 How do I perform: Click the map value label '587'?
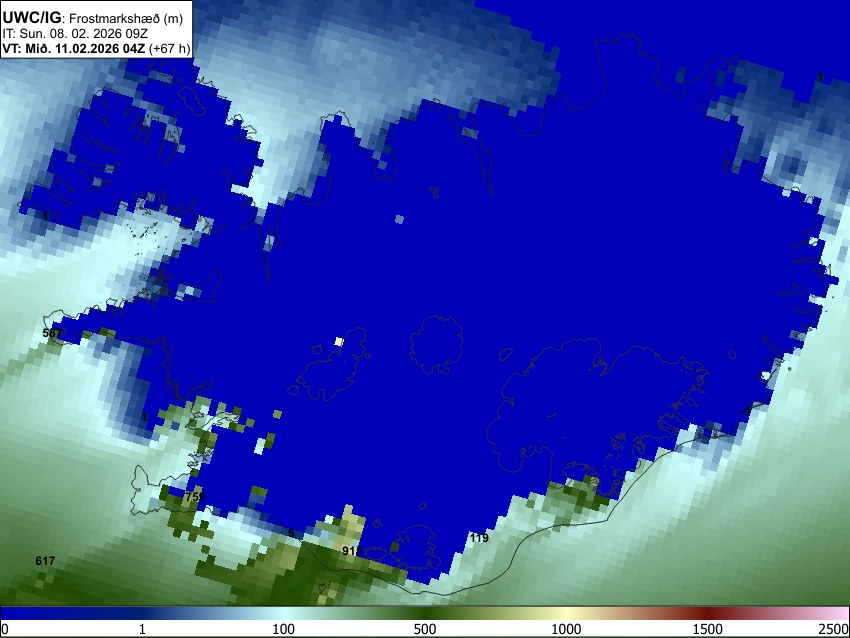(52, 333)
